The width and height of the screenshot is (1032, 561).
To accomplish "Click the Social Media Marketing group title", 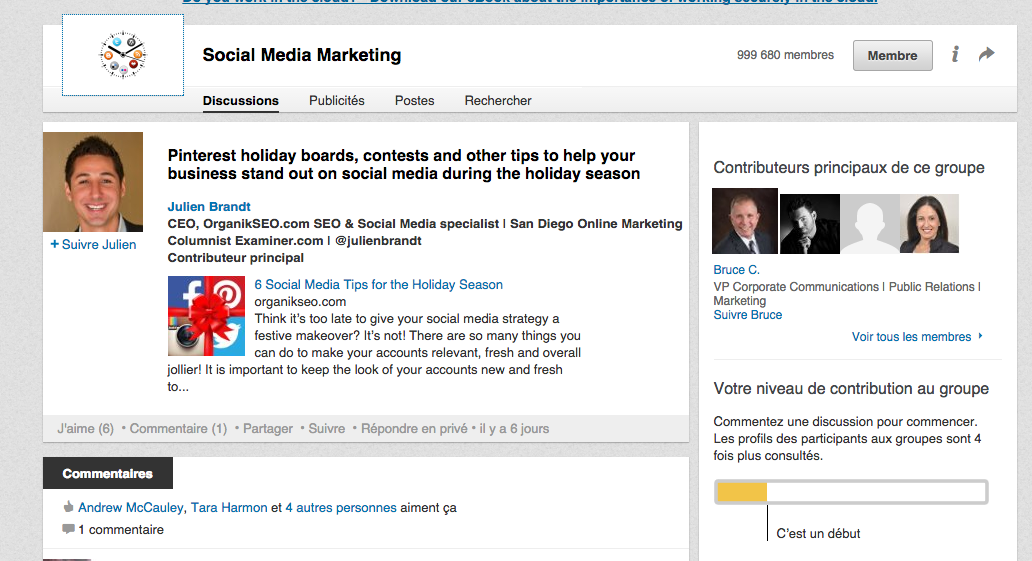I will (301, 55).
